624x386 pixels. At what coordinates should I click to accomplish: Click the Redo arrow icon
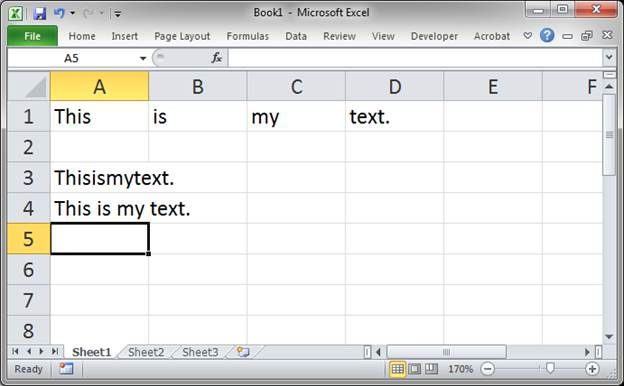(87, 14)
